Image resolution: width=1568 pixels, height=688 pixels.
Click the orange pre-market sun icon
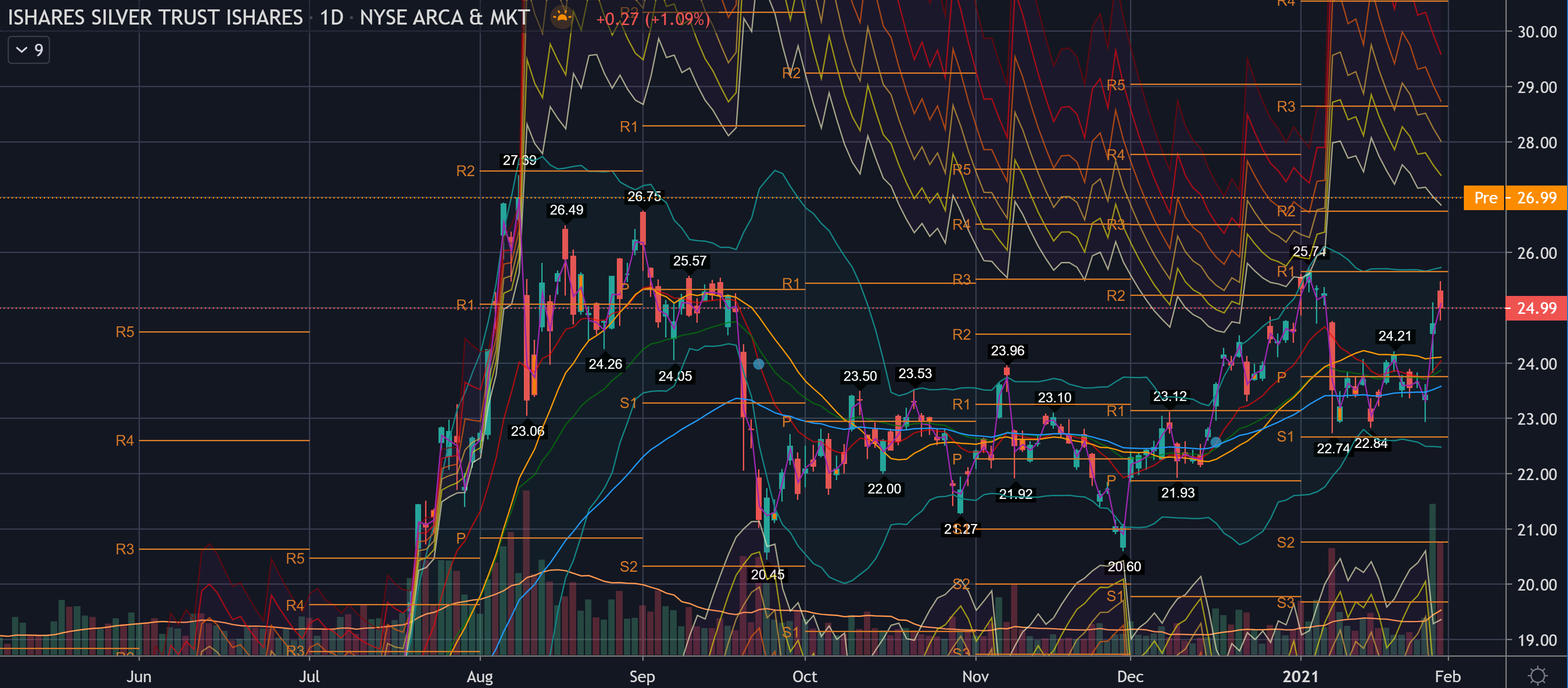[x=561, y=17]
